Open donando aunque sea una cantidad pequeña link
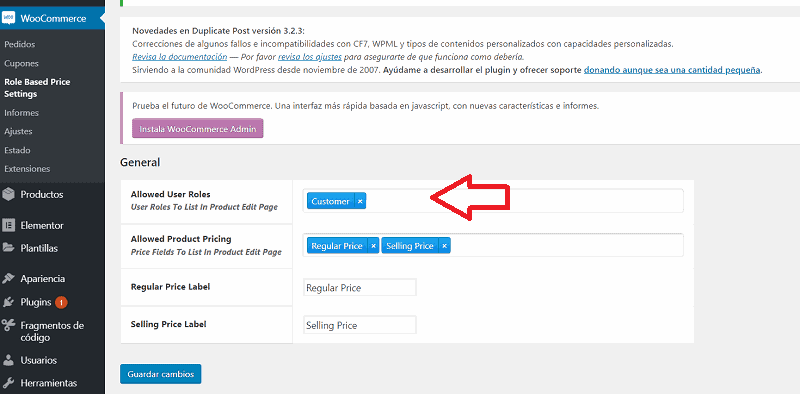The image size is (800, 394). [672, 70]
